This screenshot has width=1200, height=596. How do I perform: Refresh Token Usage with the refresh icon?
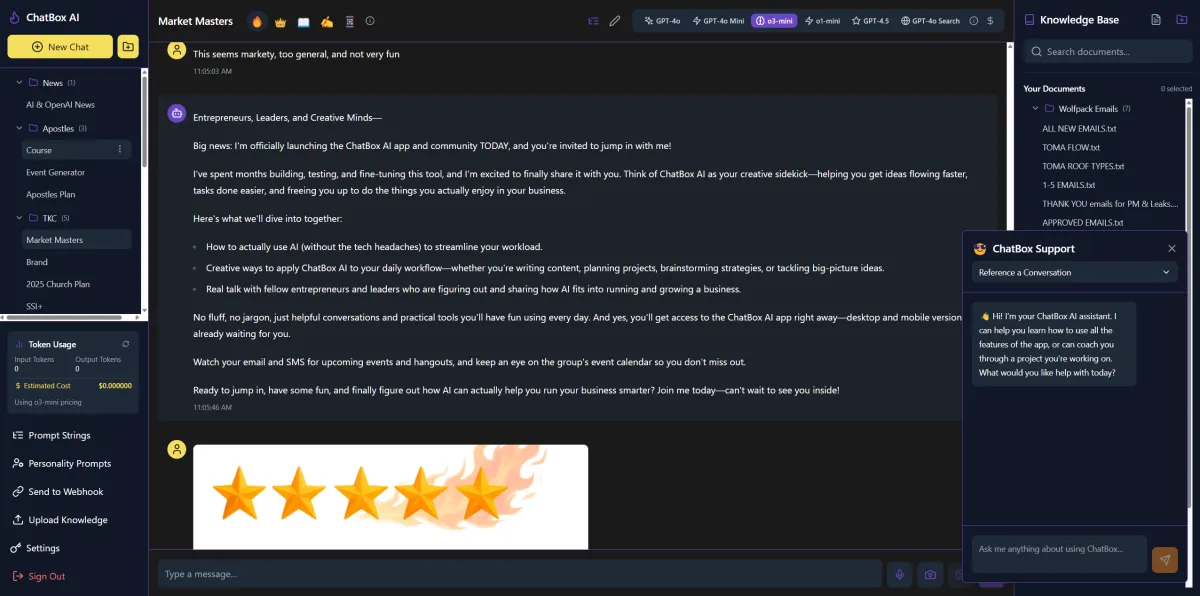pyautogui.click(x=126, y=344)
